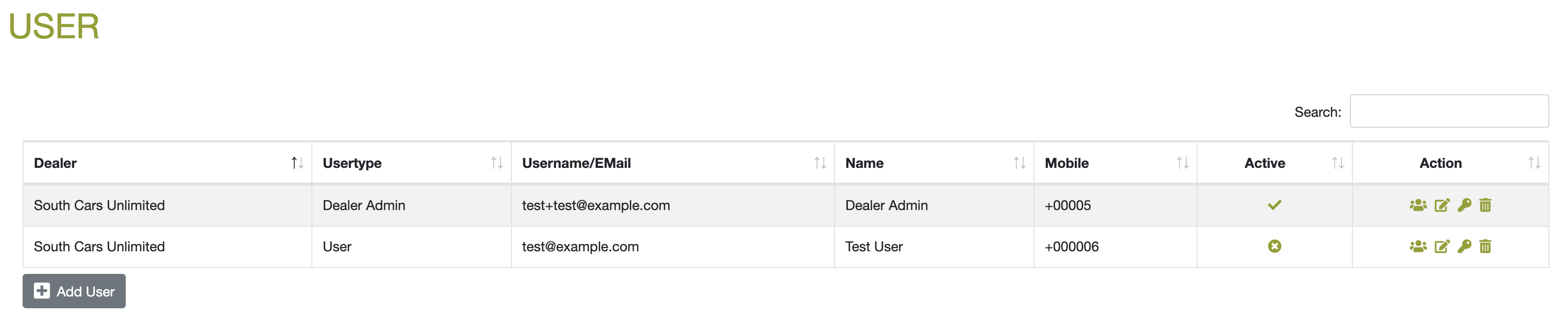This screenshot has height=322, width=1568.
Task: Edit the Test User entry
Action: click(x=1442, y=246)
